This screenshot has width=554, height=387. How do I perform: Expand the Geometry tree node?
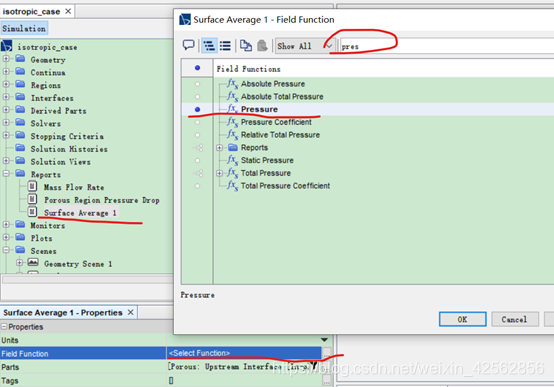click(x=6, y=59)
